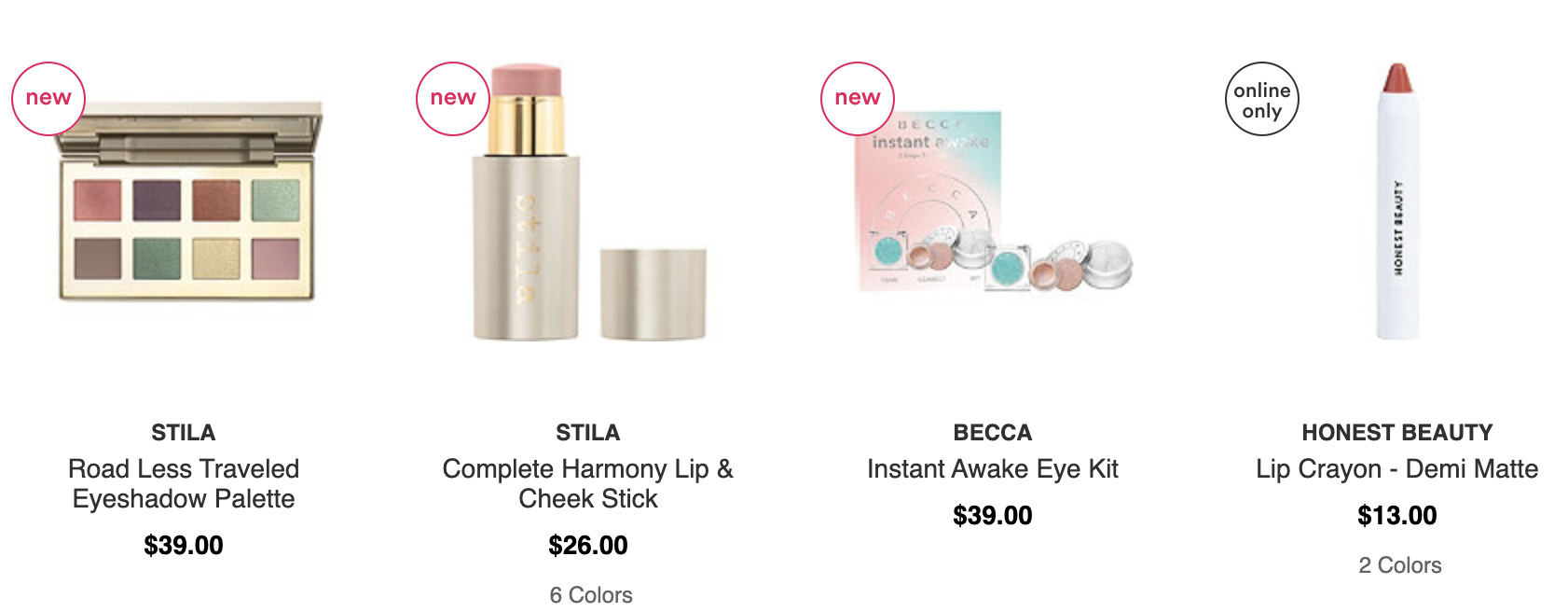The image size is (1568, 612).
Task: Click the 'new' badge on Becca eye kit
Action: (858, 99)
